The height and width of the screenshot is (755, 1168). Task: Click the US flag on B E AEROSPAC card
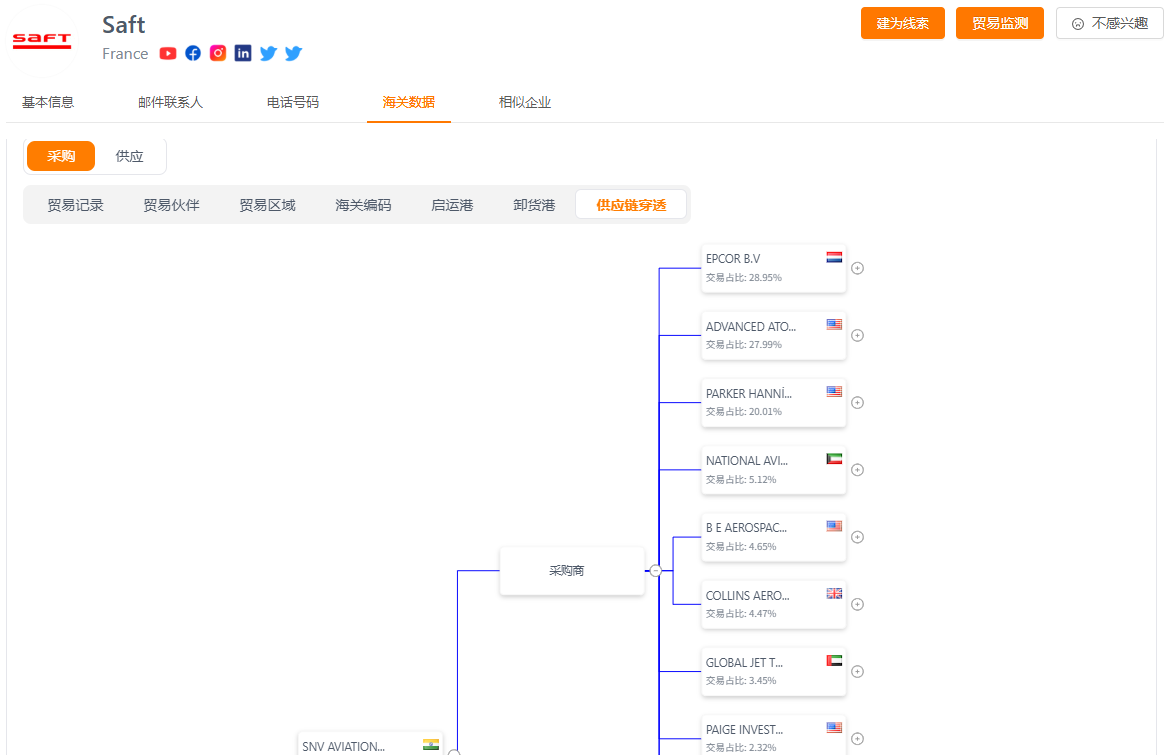click(834, 526)
